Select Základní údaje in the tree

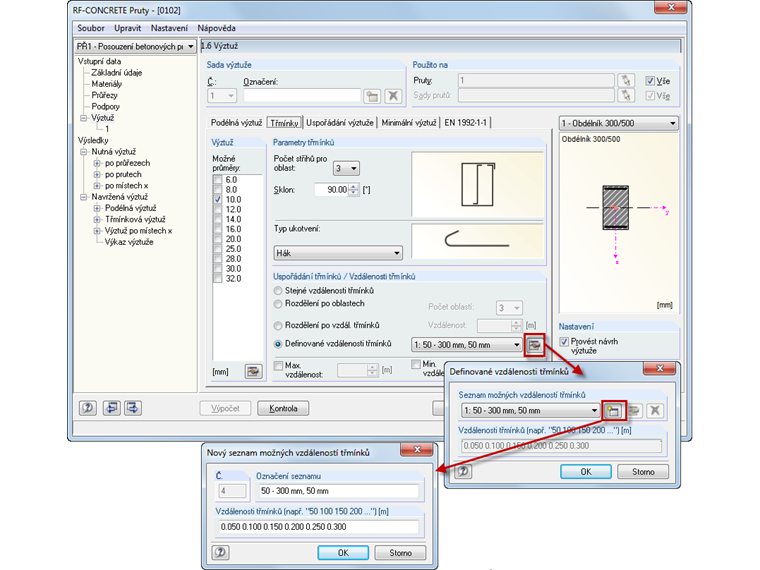(116, 73)
